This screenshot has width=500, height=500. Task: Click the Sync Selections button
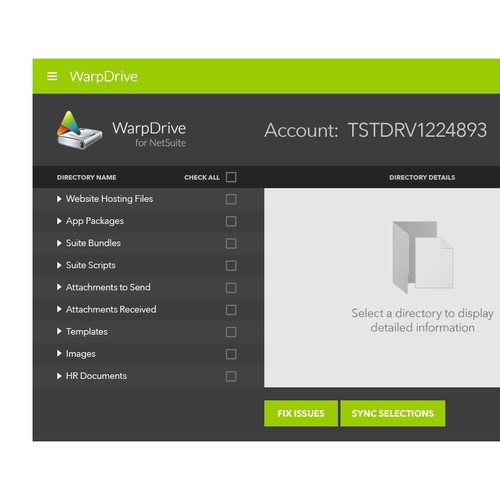coord(393,413)
